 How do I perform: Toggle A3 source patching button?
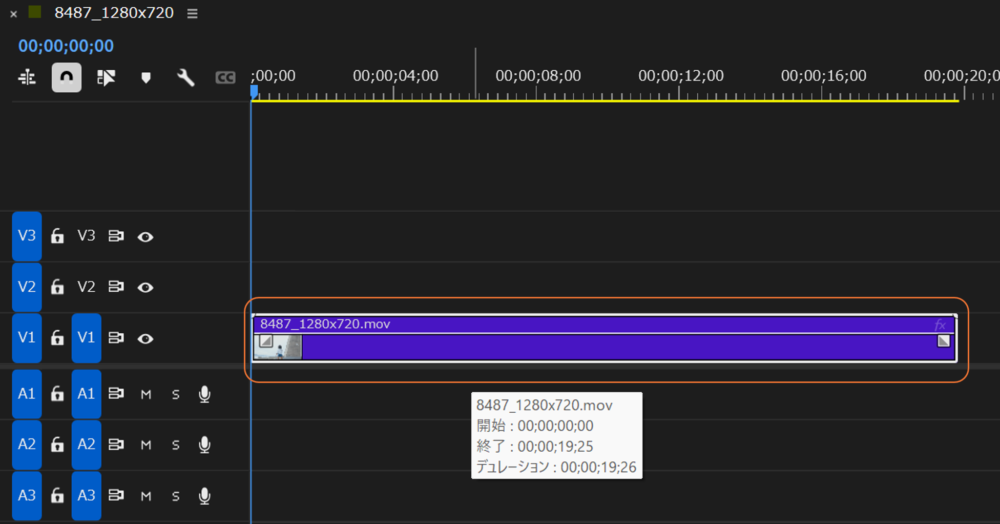click(x=27, y=495)
